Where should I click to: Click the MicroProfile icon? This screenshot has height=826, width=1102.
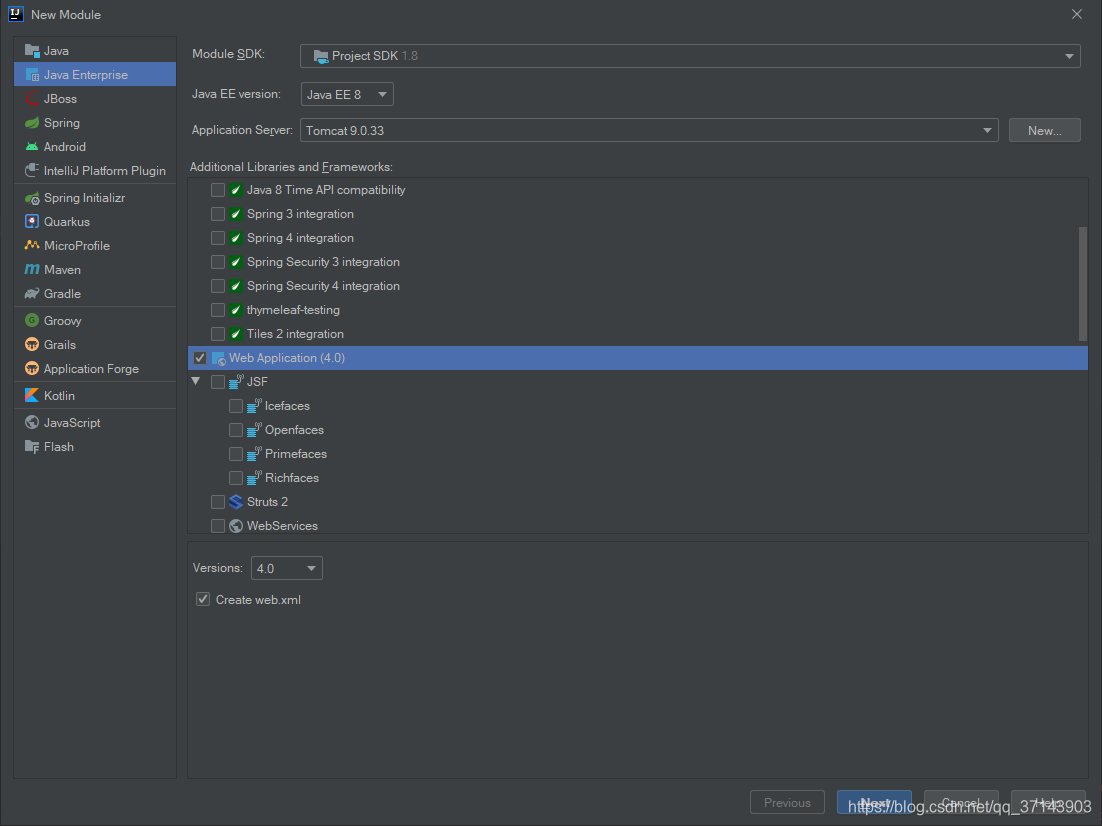click(x=32, y=245)
